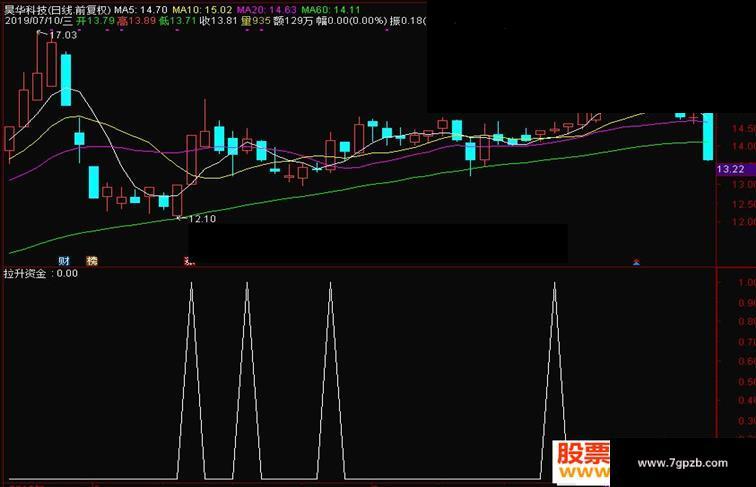Click the change value 幅0.00(0.00%)
The height and width of the screenshot is (487, 756).
pos(351,21)
